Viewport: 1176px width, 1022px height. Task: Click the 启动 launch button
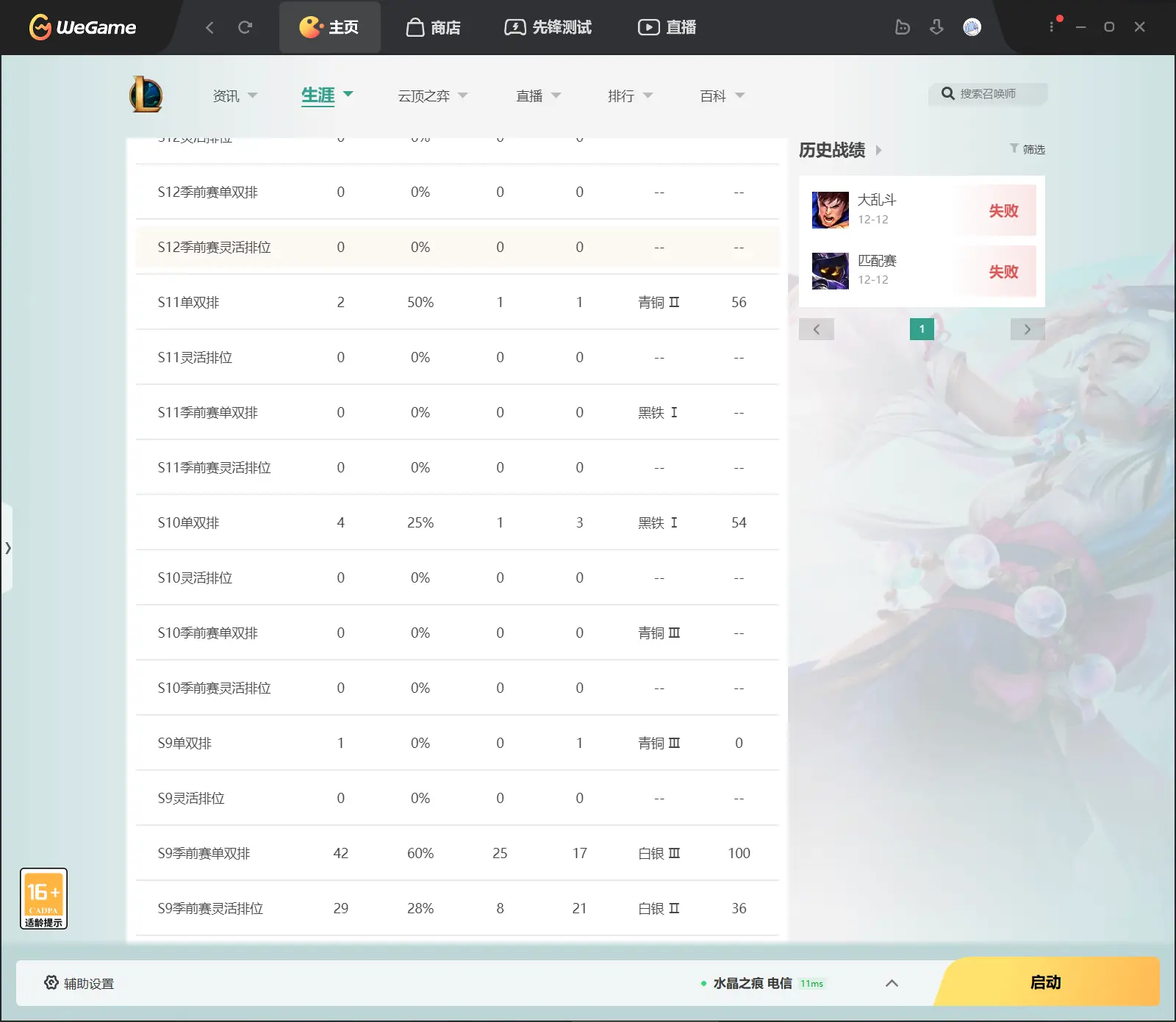1047,982
